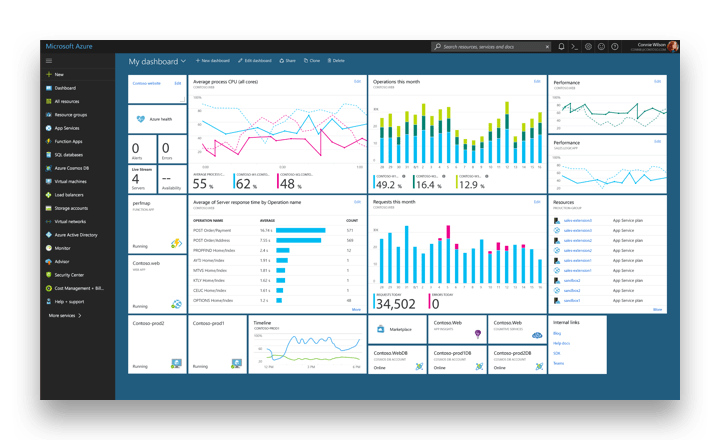The width and height of the screenshot is (720, 440).
Task: Open App Services icon in sidebar
Action: 49,128
